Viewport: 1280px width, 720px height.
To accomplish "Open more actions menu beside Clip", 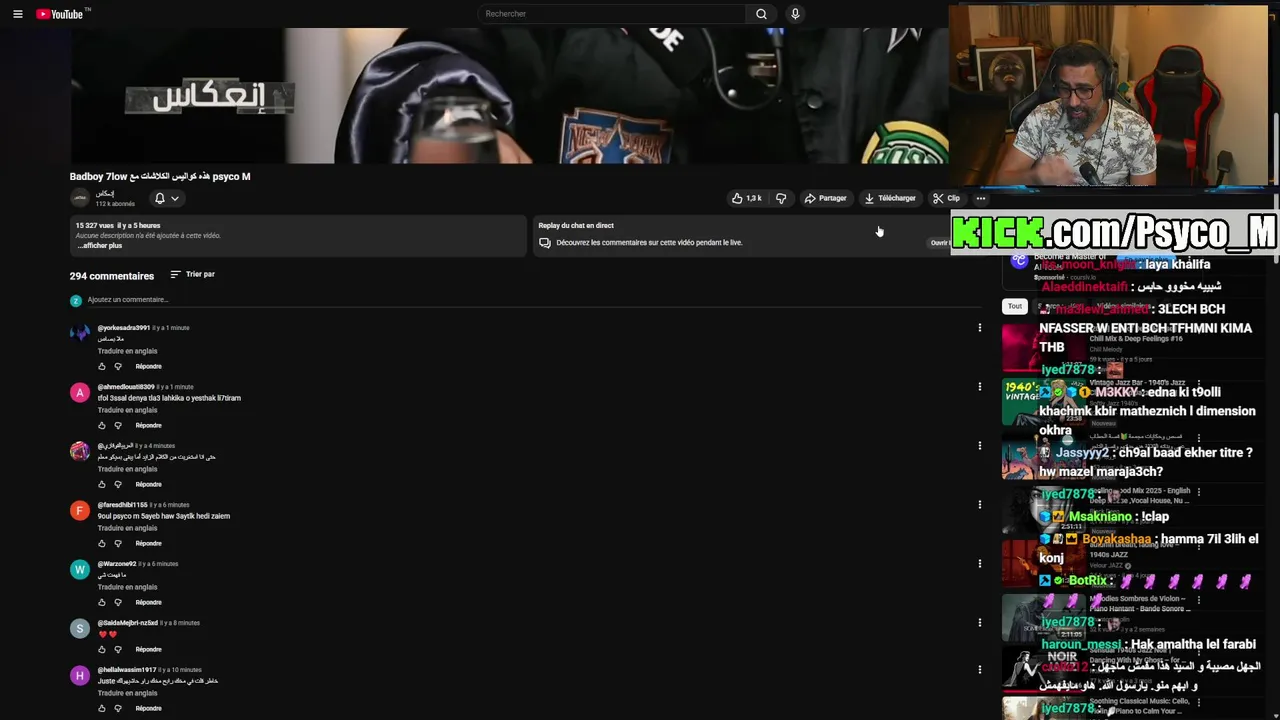I will [x=980, y=198].
